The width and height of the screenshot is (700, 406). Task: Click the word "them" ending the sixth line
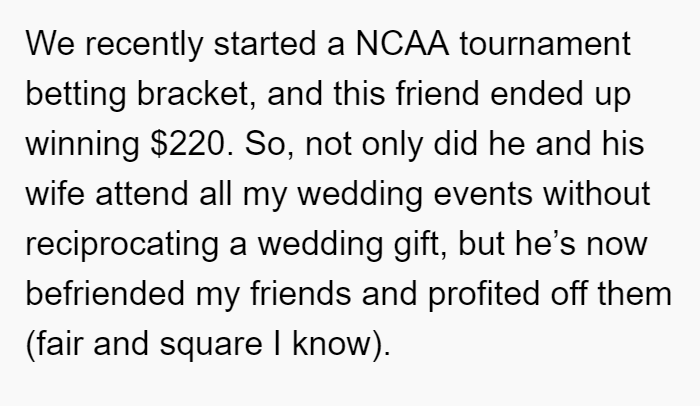coord(634,293)
